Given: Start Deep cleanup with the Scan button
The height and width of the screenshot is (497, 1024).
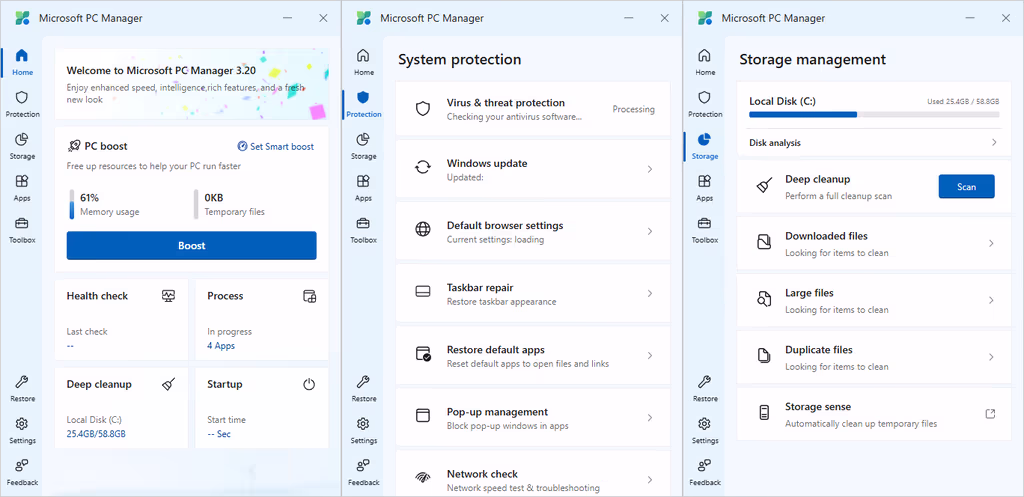Looking at the screenshot, I should 966,186.
